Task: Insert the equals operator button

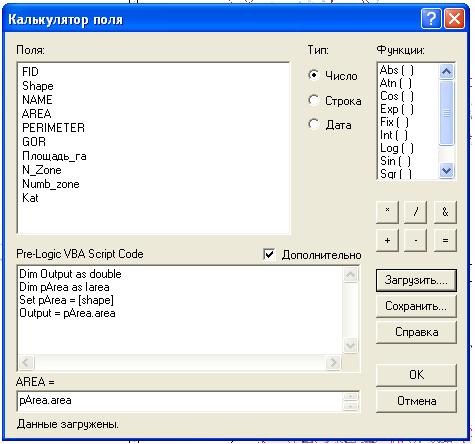Action: tap(445, 240)
